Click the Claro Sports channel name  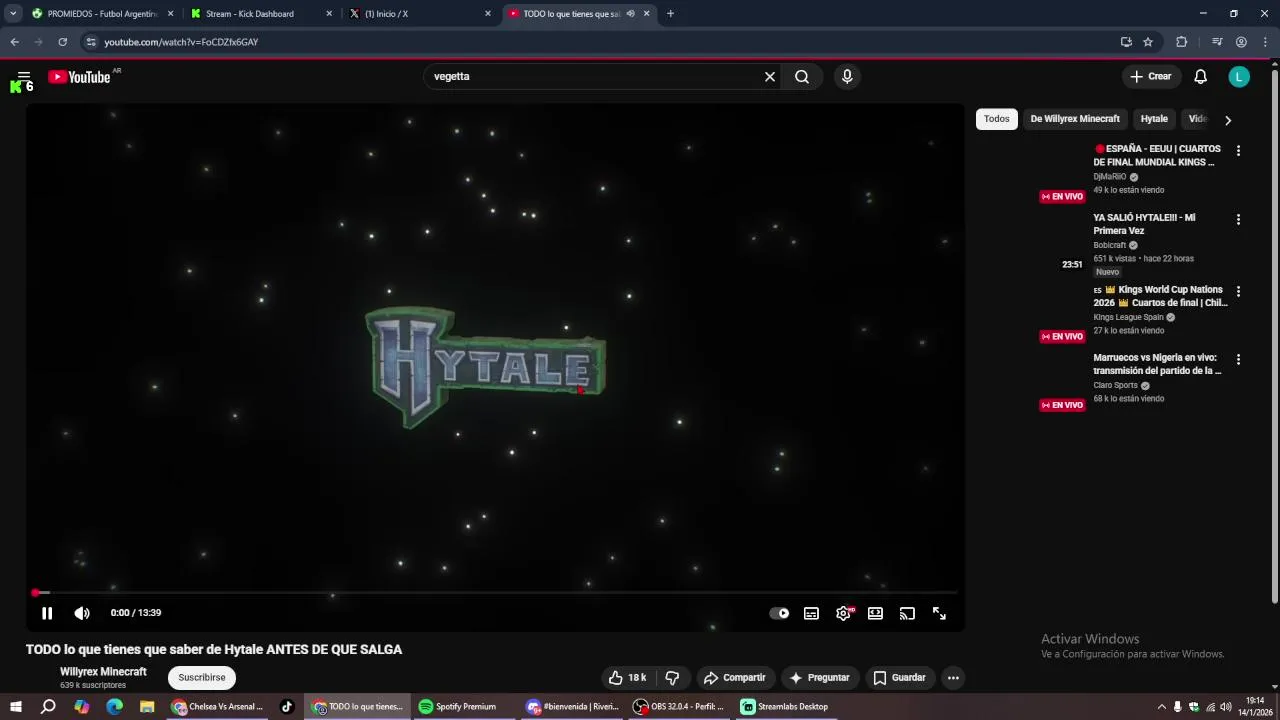click(x=1115, y=386)
